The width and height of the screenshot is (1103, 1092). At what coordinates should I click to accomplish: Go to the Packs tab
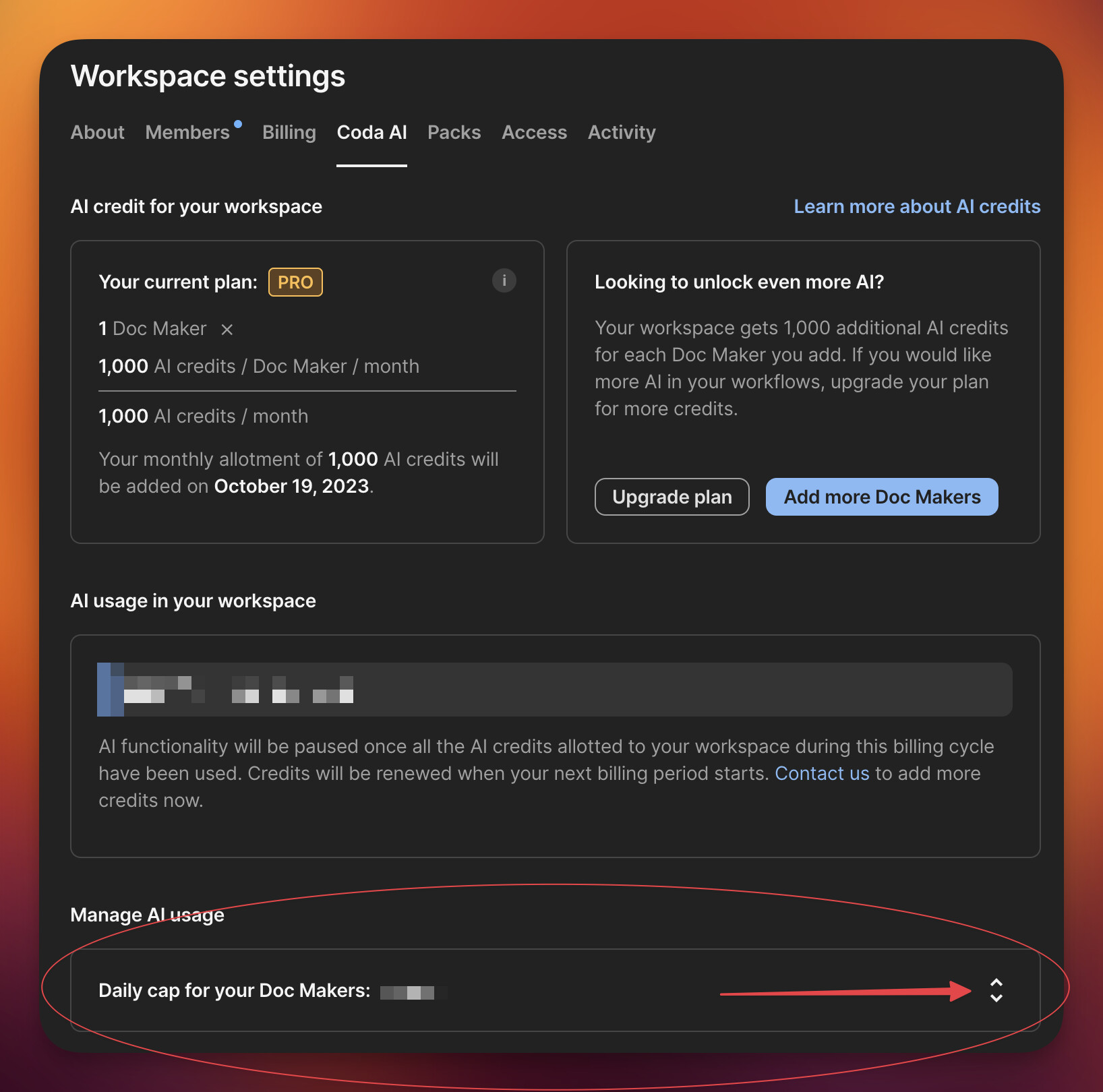[x=454, y=132]
